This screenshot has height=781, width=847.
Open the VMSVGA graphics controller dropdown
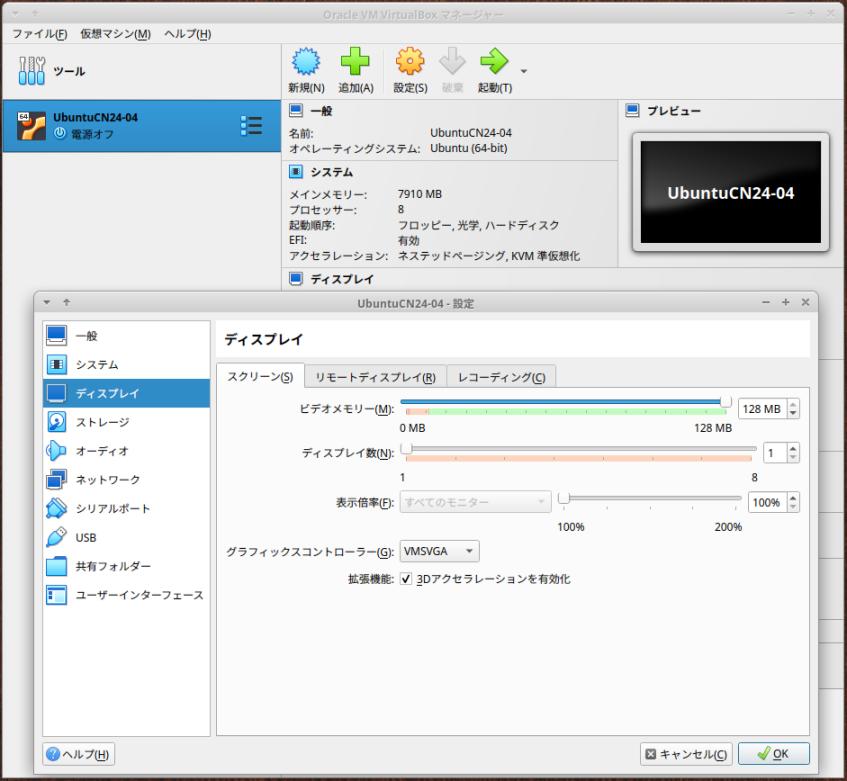pos(439,551)
